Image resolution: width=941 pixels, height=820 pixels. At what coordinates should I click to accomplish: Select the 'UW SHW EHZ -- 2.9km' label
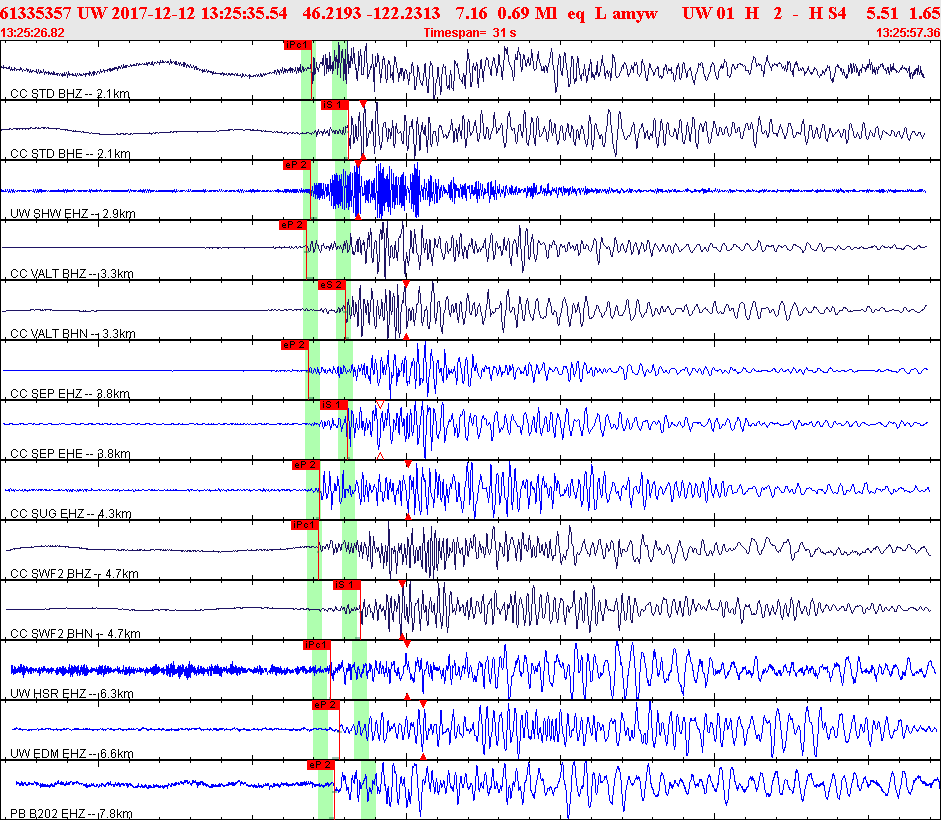(73, 214)
